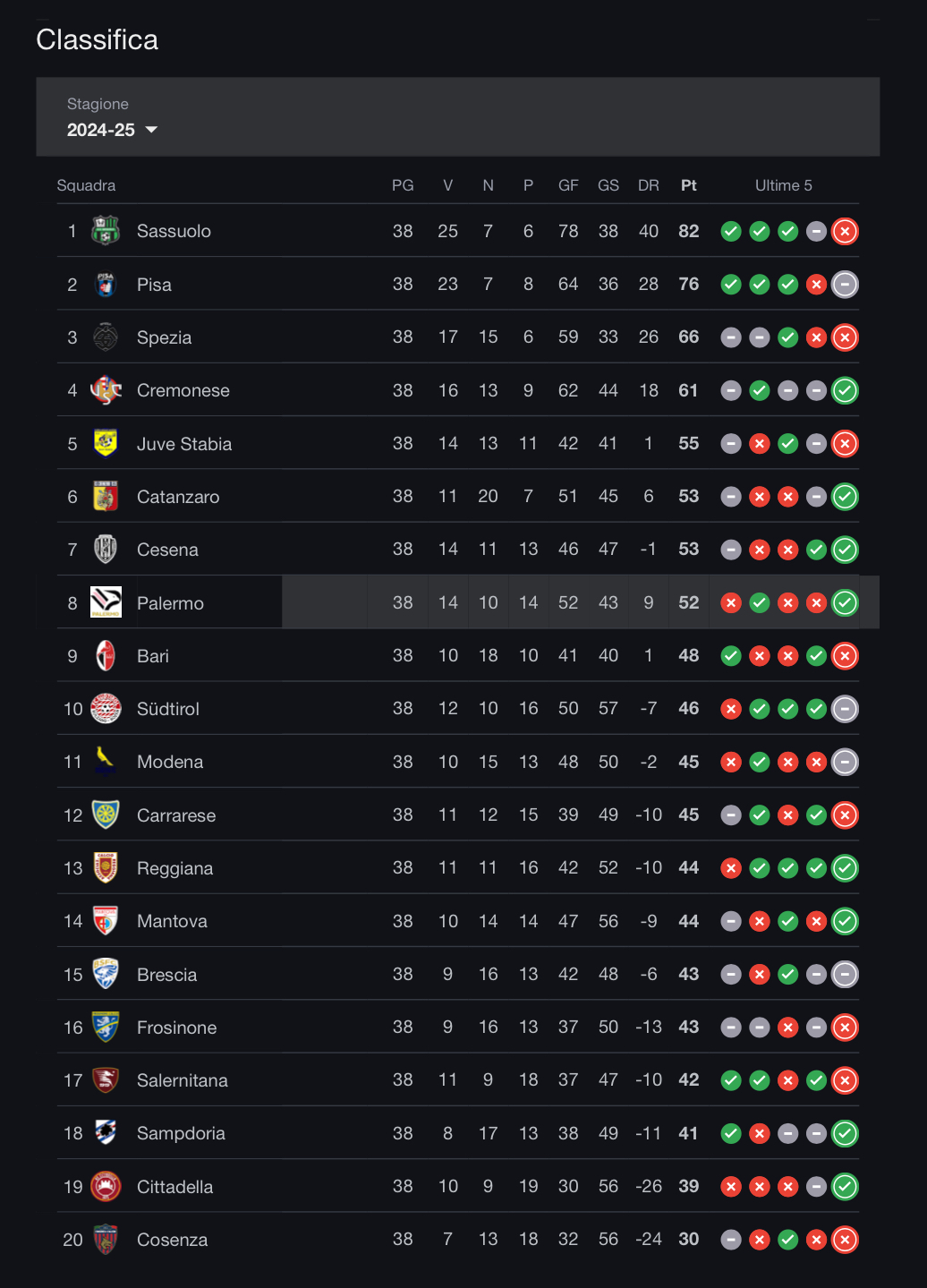Click the Cosenza club crest
Screen dimensions: 927x1288
(x=106, y=1240)
